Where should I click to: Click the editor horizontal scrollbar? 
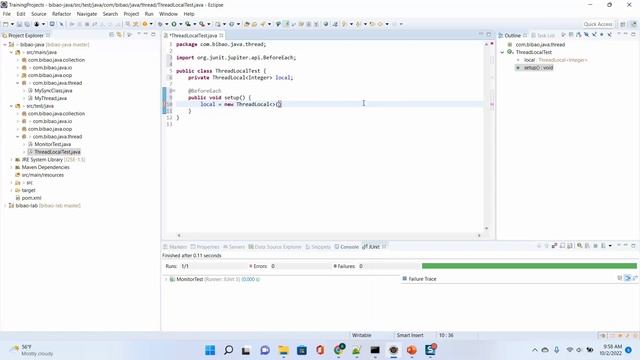coord(329,236)
